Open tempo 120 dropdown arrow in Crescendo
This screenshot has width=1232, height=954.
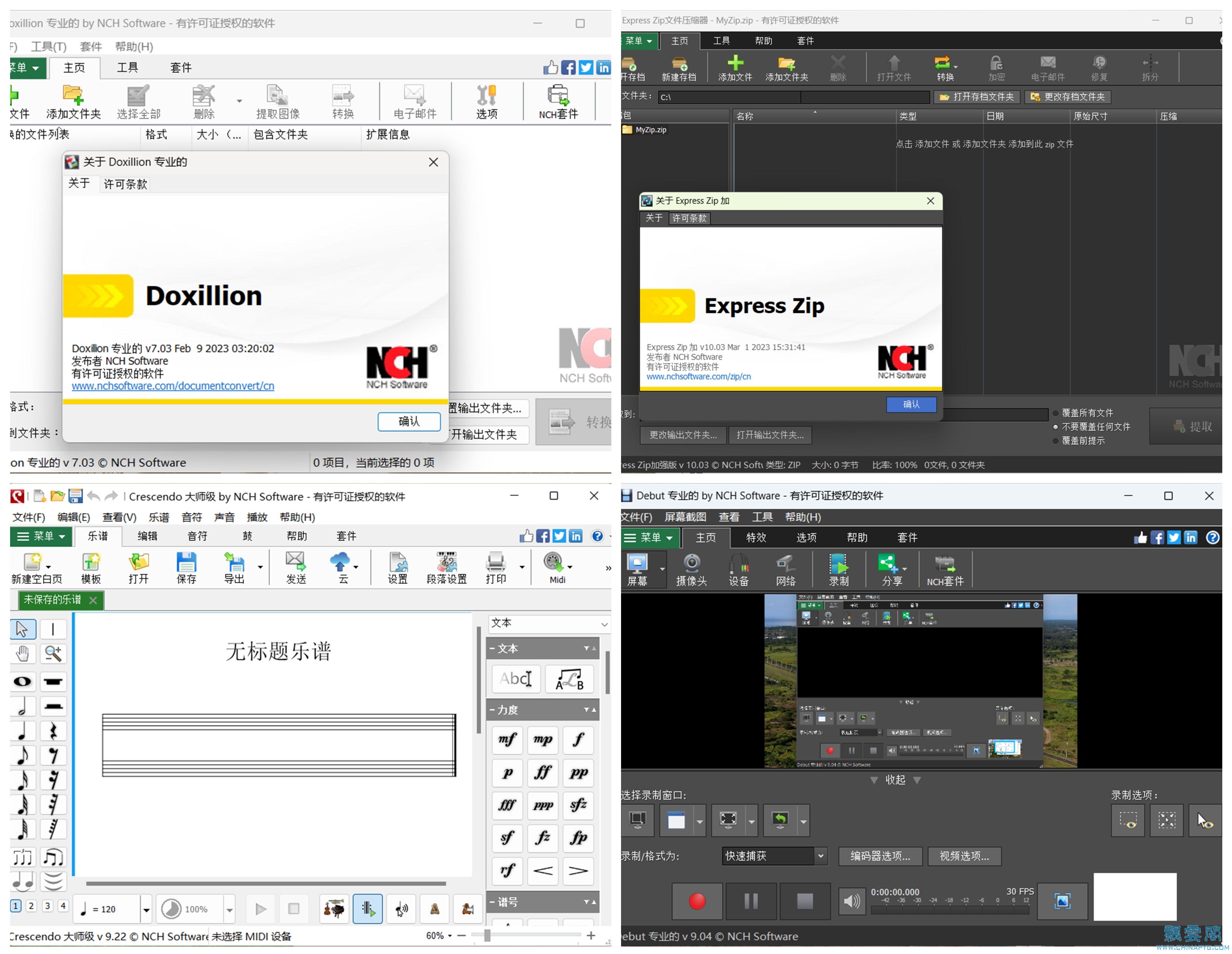coord(146,909)
